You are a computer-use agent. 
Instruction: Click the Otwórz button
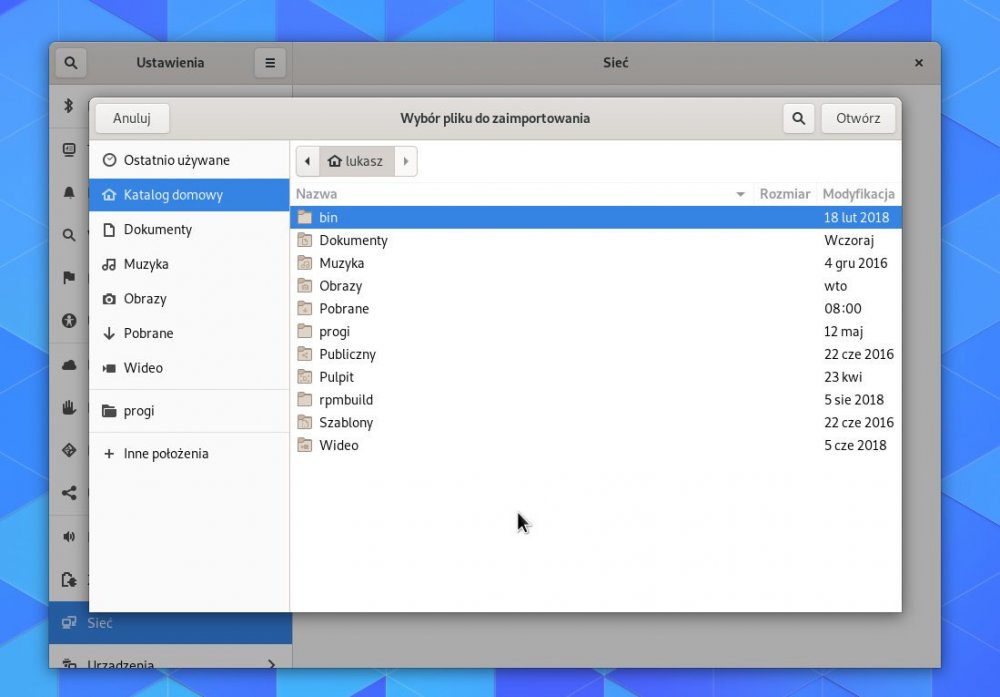(858, 118)
